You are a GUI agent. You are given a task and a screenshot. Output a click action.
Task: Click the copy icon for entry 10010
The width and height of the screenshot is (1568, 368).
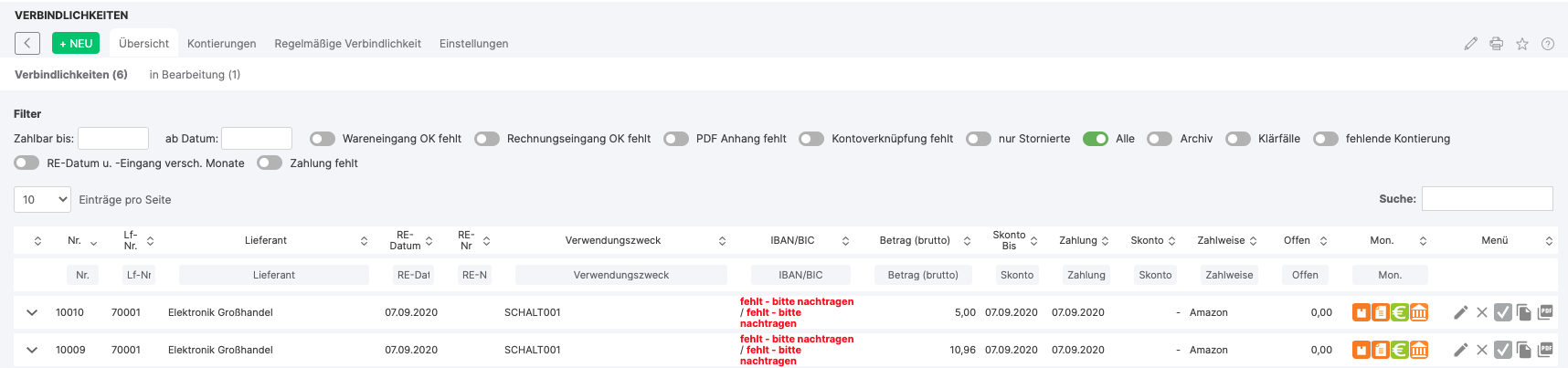[1523, 312]
